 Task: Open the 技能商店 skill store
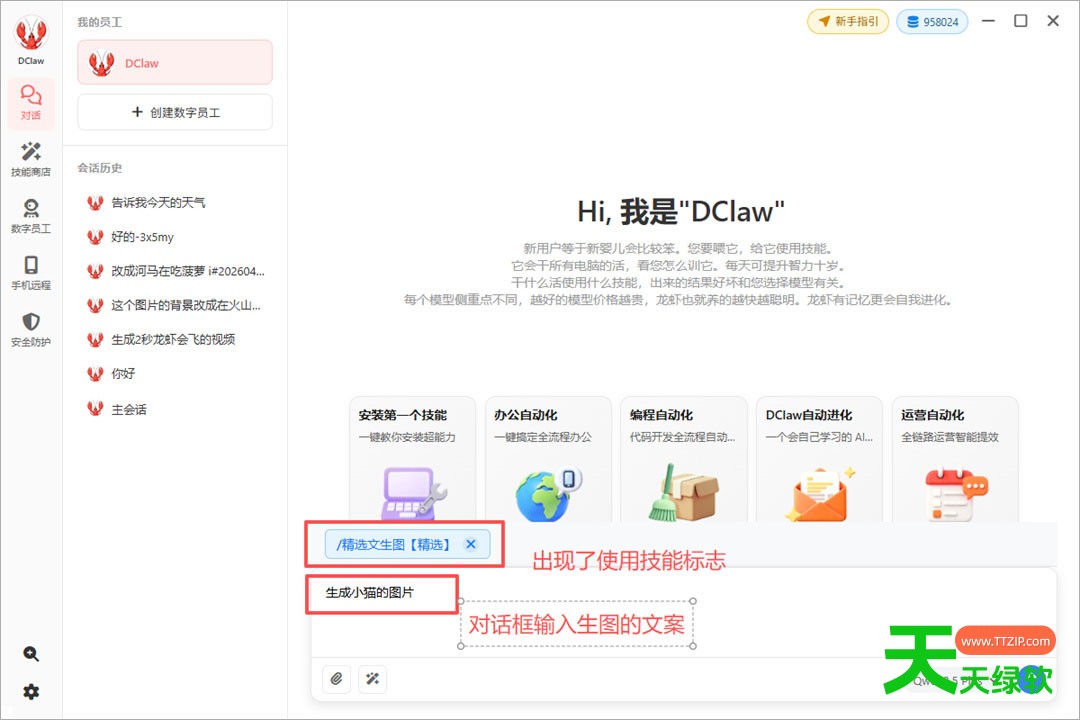(31, 159)
